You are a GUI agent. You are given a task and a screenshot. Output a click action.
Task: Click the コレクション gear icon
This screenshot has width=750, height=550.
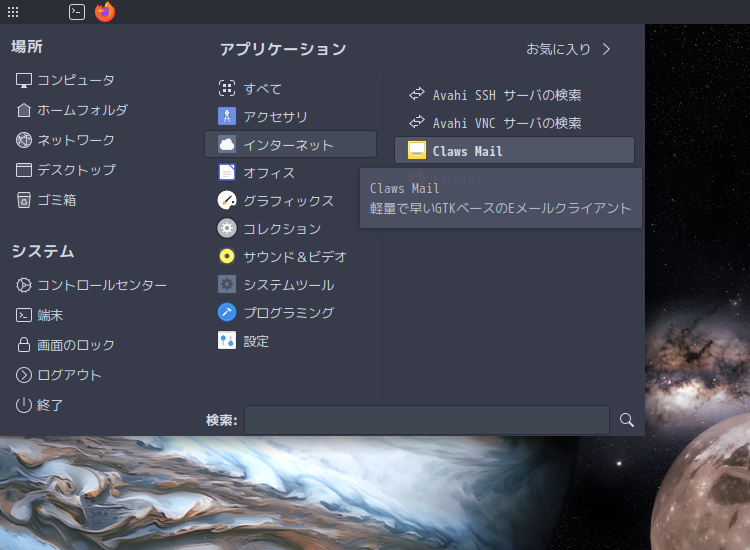click(227, 229)
